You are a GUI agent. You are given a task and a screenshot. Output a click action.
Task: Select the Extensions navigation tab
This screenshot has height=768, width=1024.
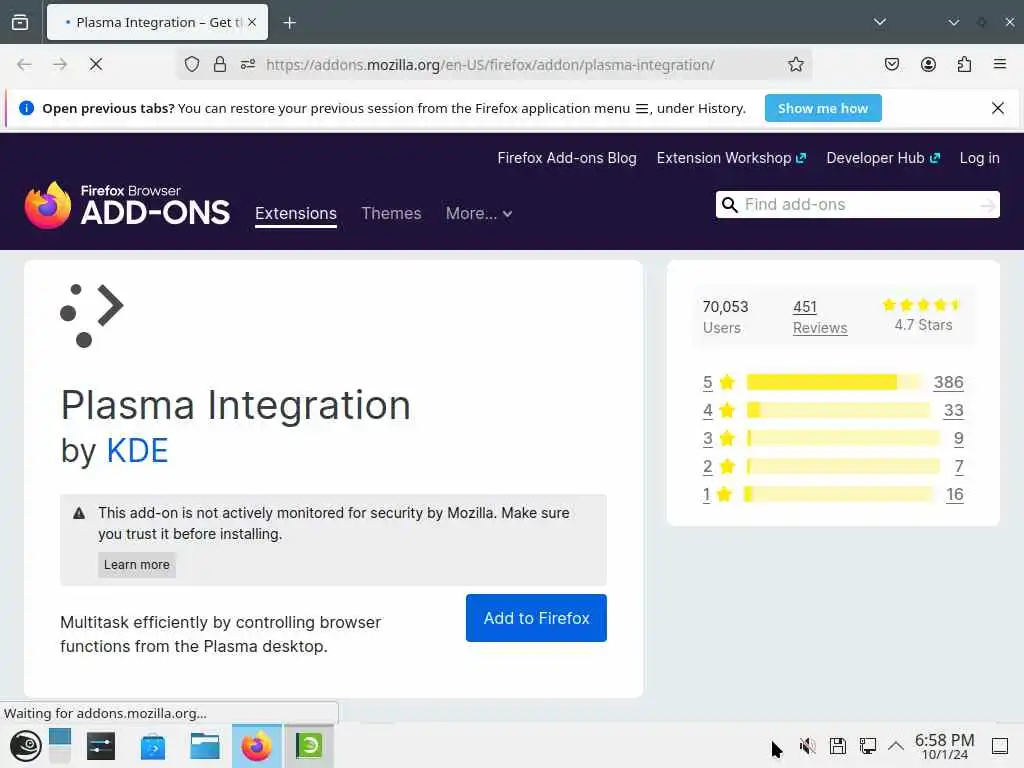296,214
